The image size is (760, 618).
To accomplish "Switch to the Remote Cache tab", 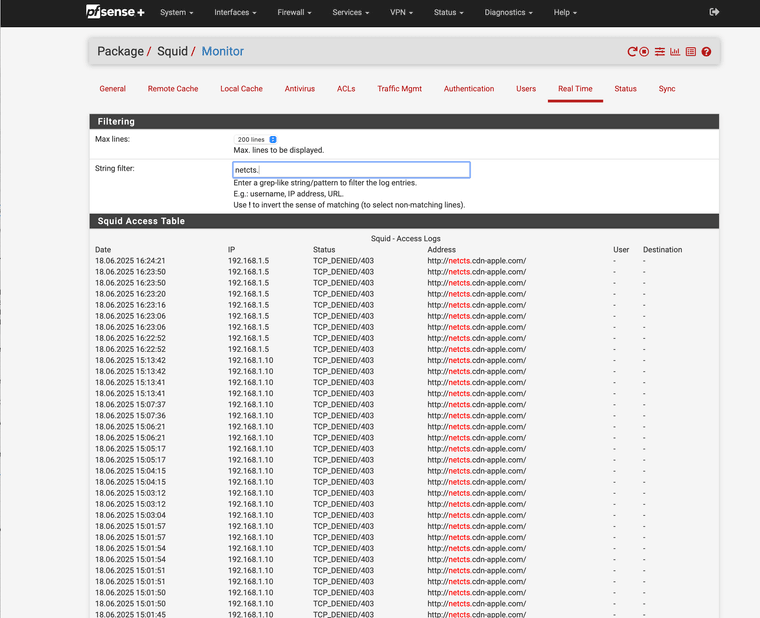I will click(173, 89).
